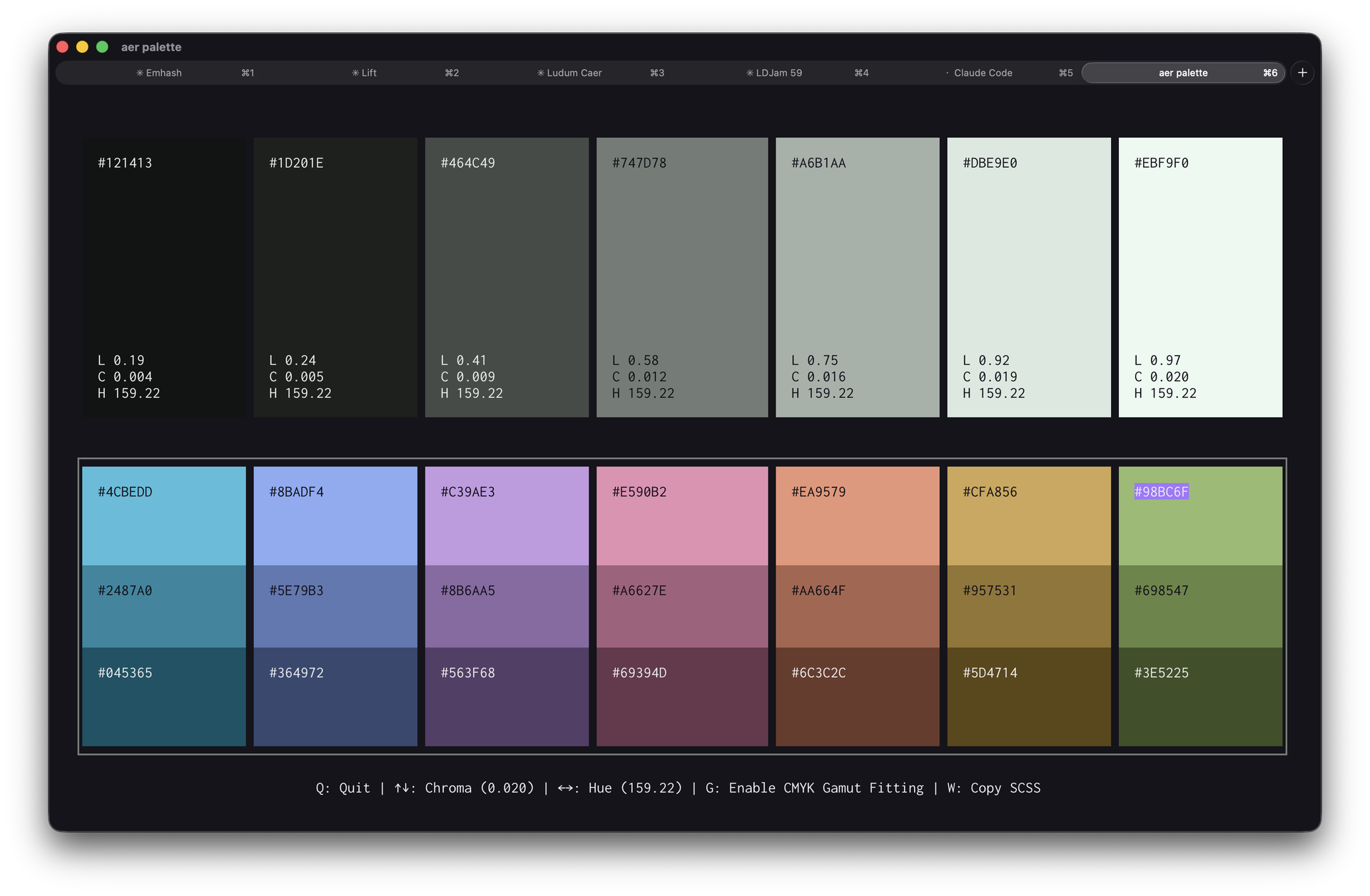The width and height of the screenshot is (1370, 896).
Task: Click the 'Hue (159.22)' status text
Action: [x=635, y=788]
